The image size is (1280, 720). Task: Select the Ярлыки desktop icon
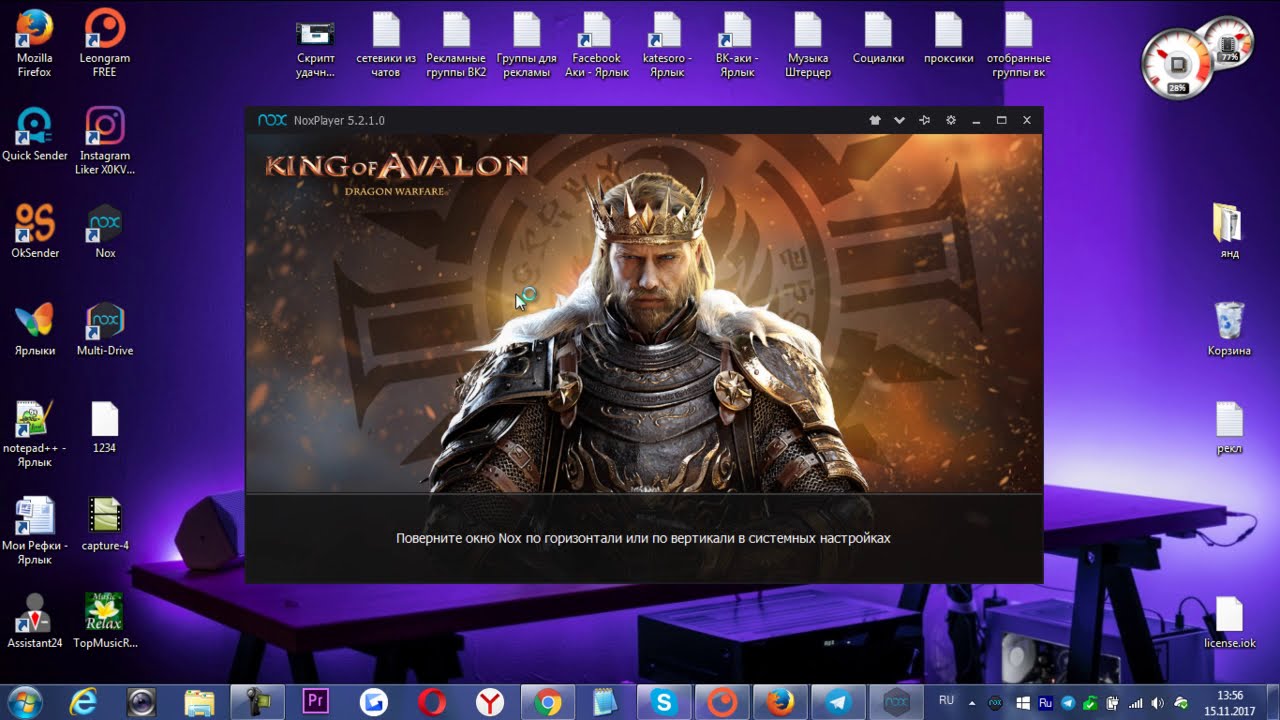[35, 329]
